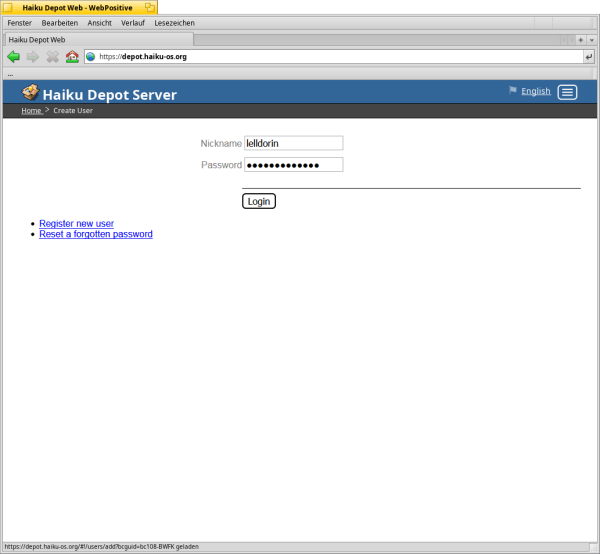Open the Lesezeichen menu
Image resolution: width=600 pixels, height=554 pixels.
(x=175, y=22)
